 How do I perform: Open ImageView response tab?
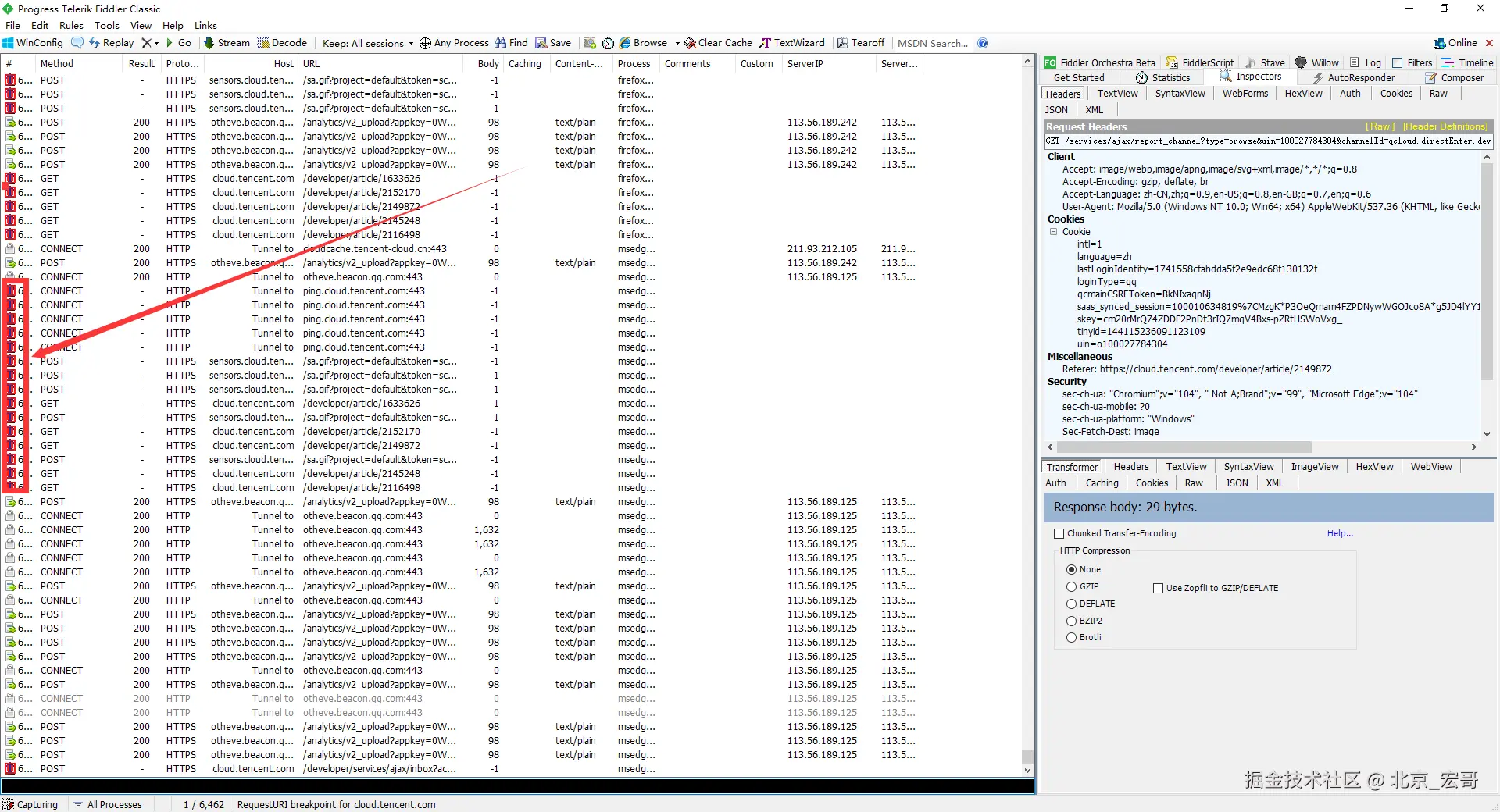1315,467
